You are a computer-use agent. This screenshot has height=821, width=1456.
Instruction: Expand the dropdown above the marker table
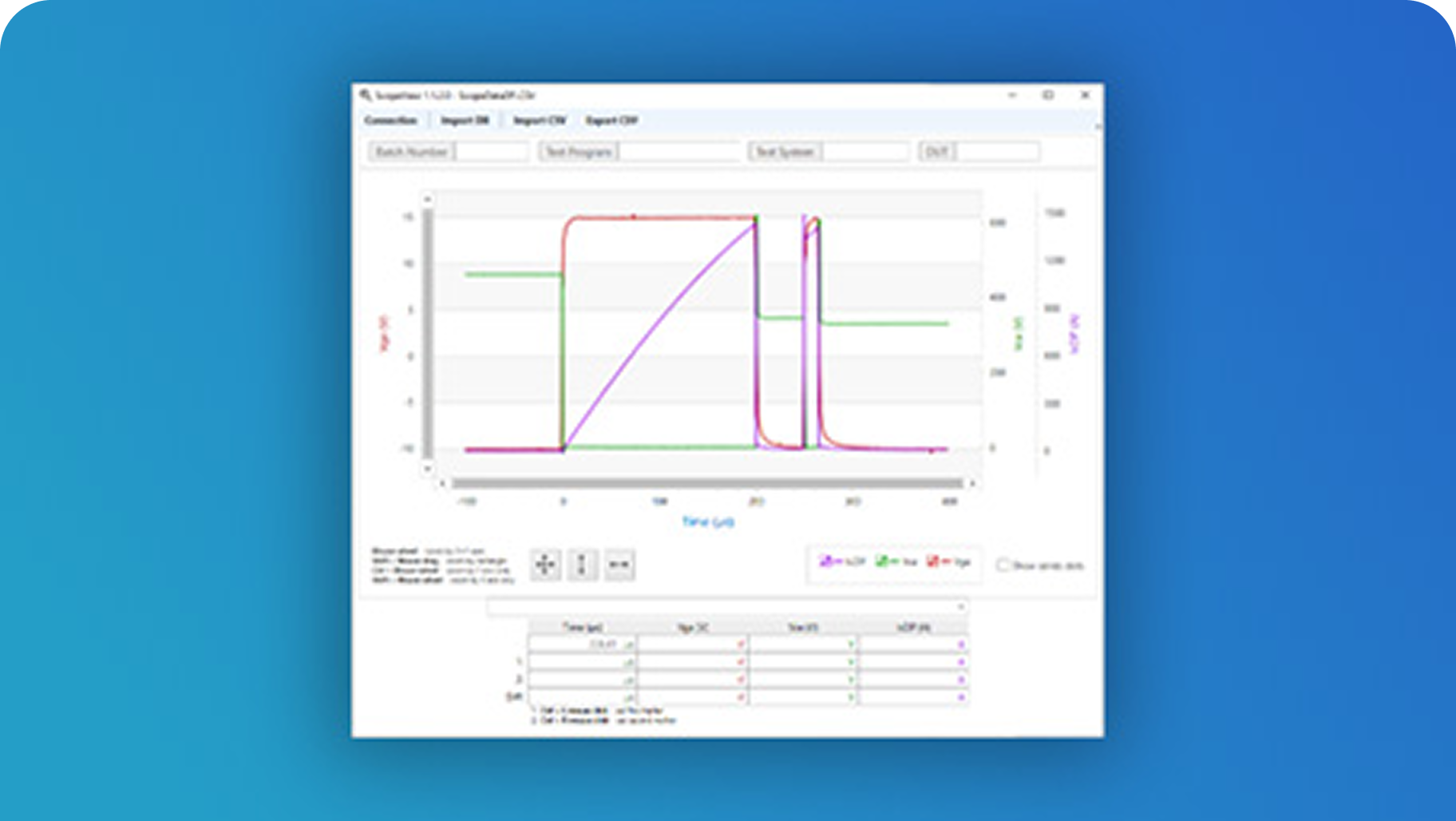pyautogui.click(x=961, y=607)
